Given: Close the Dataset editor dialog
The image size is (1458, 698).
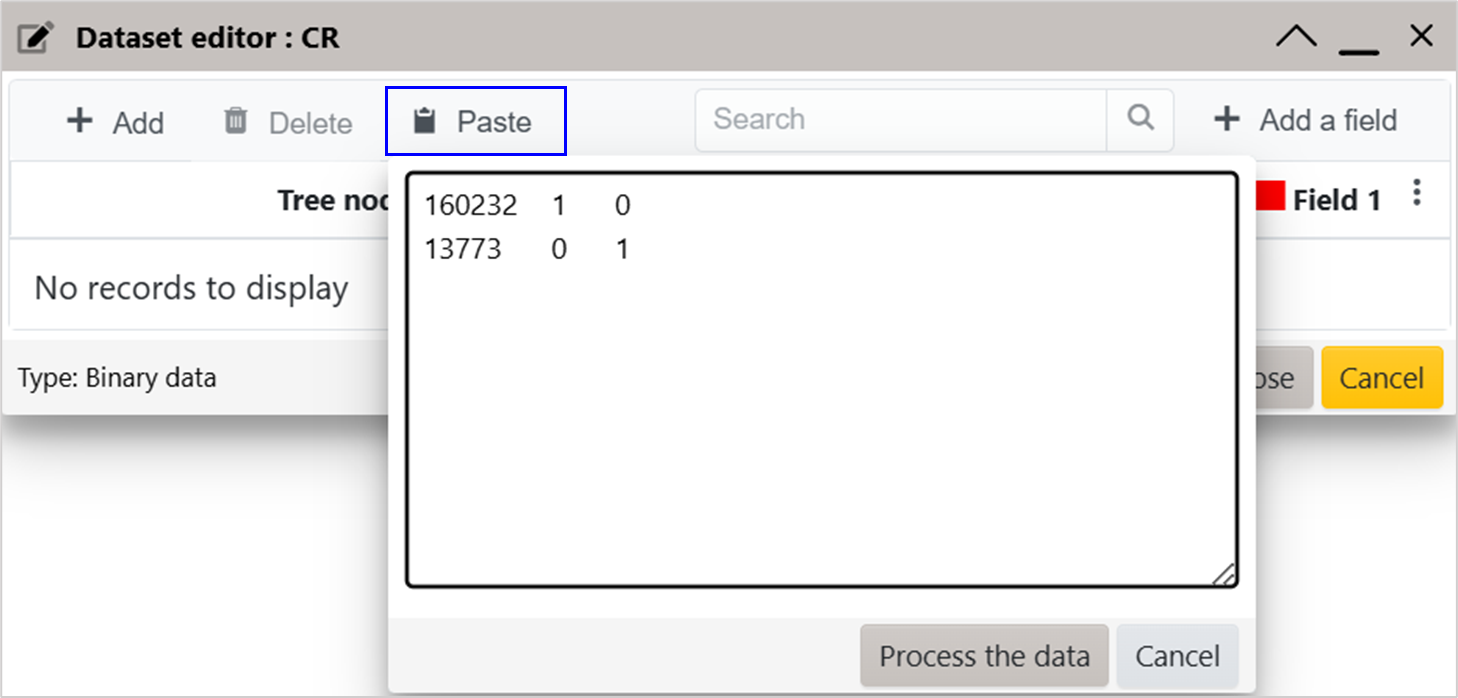Looking at the screenshot, I should tap(1421, 36).
